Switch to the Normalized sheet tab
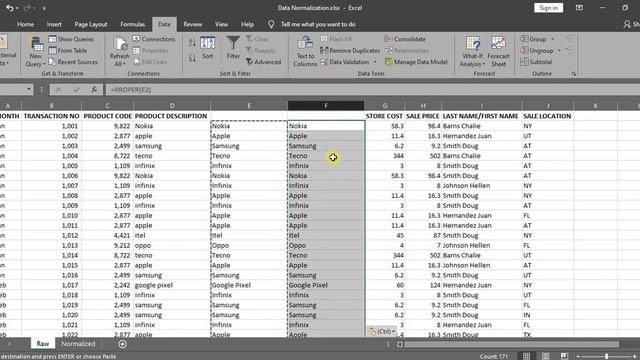The image size is (640, 360). [x=78, y=344]
